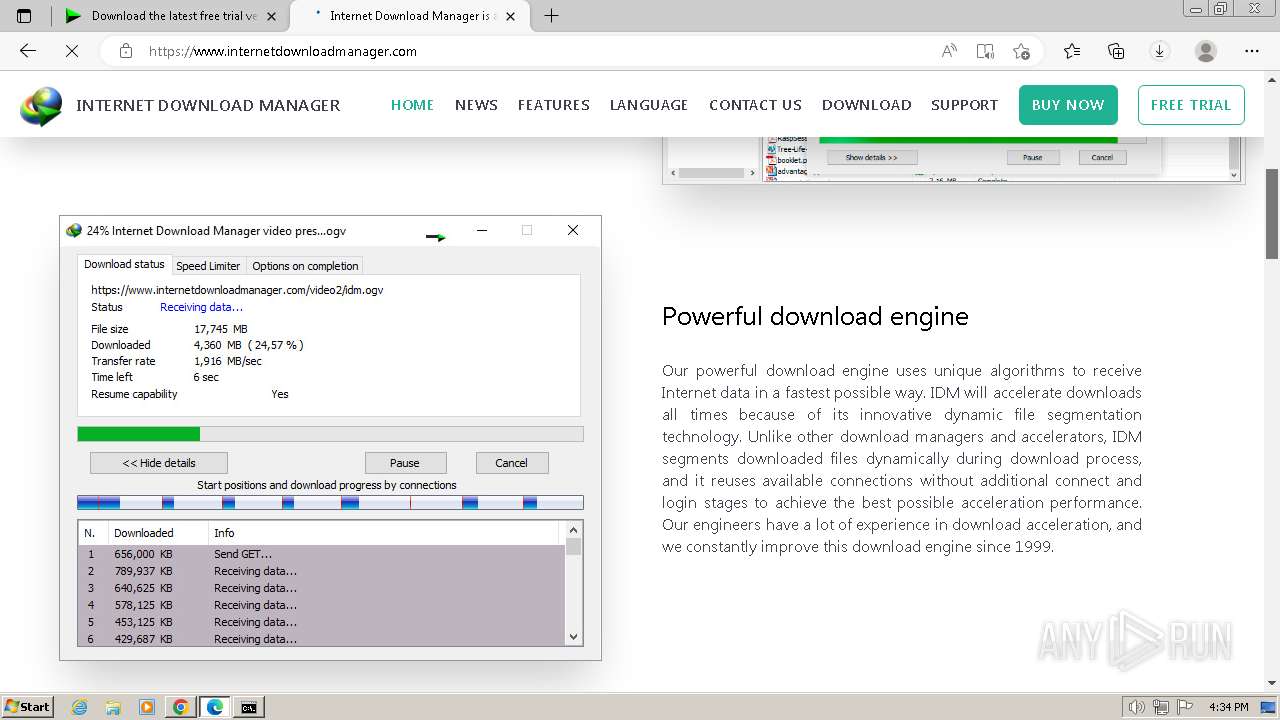The height and width of the screenshot is (720, 1280).
Task: Open immersive reader icon in the address bar
Action: tap(985, 51)
